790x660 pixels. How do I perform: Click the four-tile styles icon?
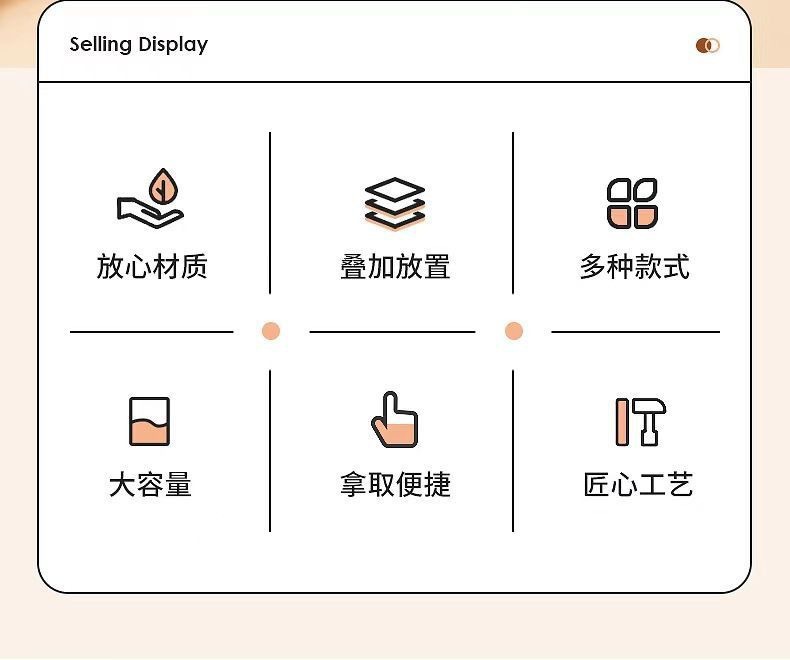(632, 204)
